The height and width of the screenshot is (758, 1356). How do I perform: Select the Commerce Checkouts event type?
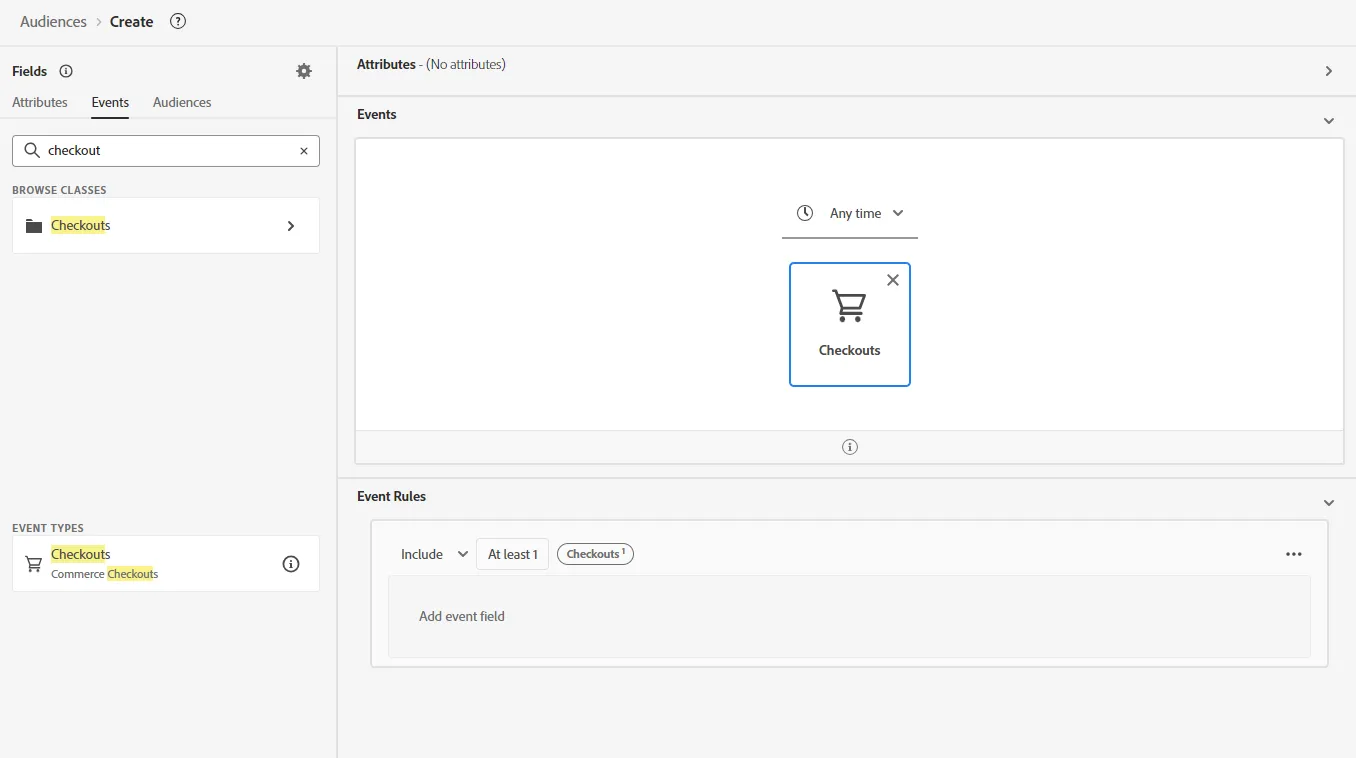[166, 564]
